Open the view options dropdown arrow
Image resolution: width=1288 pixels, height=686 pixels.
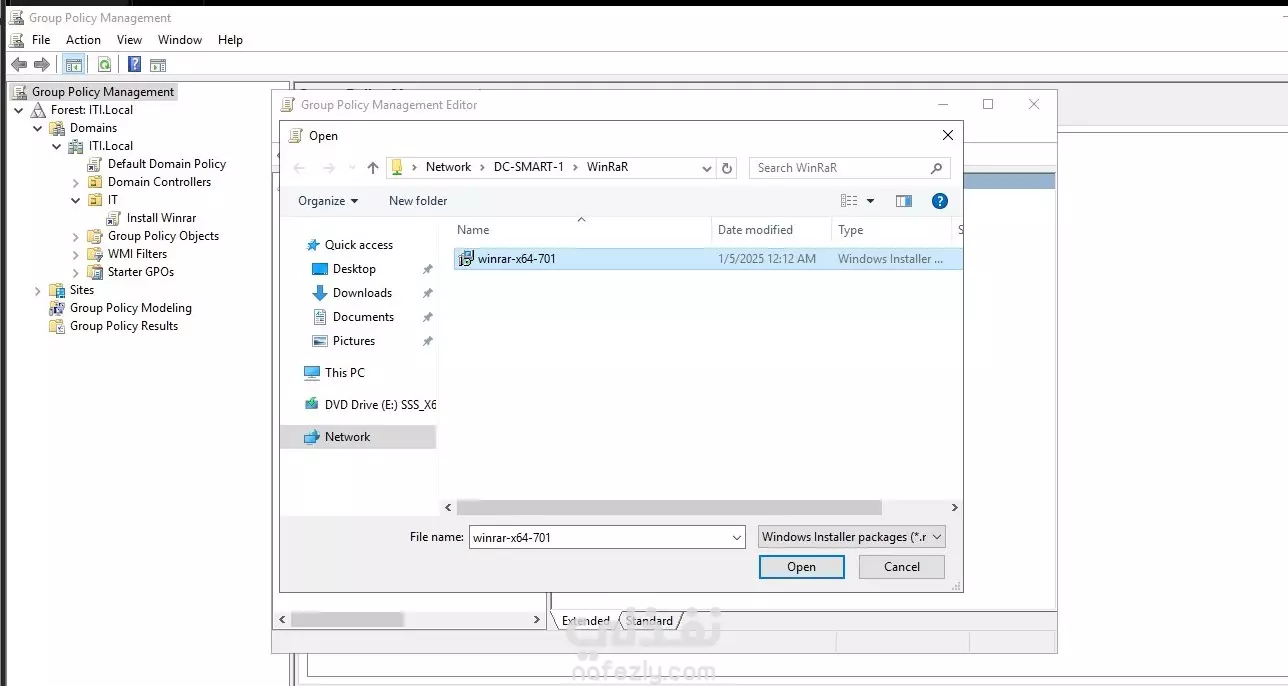tap(870, 201)
